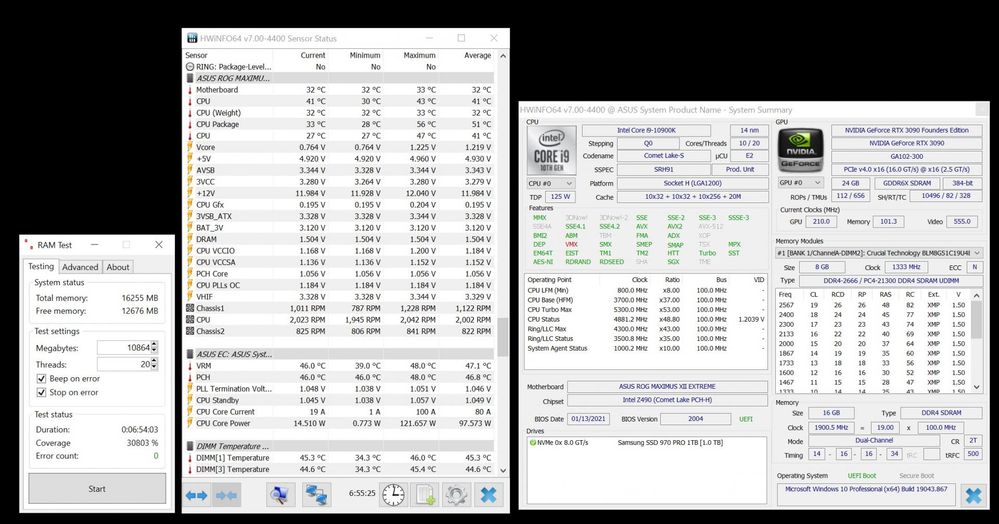
Task: Click the Sensor column header
Action: (196, 55)
